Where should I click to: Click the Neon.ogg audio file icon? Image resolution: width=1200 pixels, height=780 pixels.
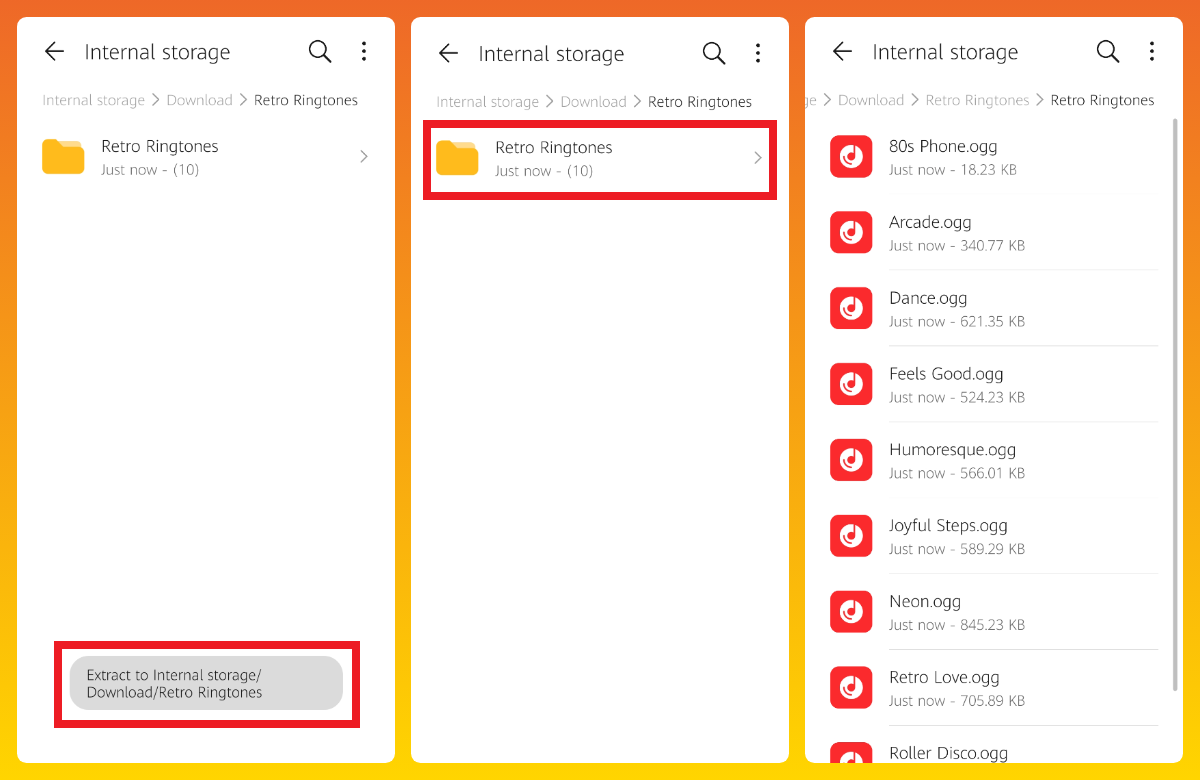(x=851, y=612)
